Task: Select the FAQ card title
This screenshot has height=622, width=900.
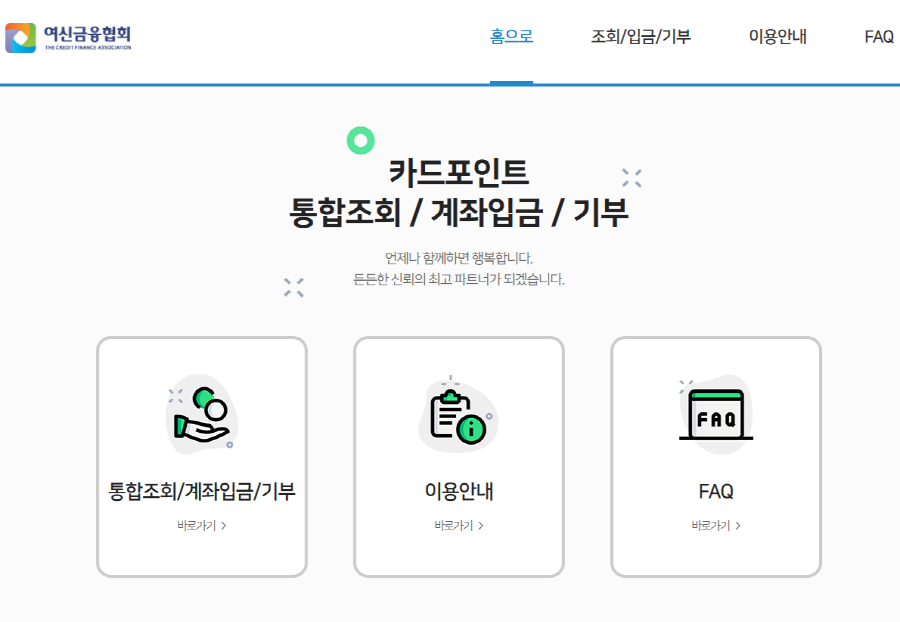Action: 716,492
